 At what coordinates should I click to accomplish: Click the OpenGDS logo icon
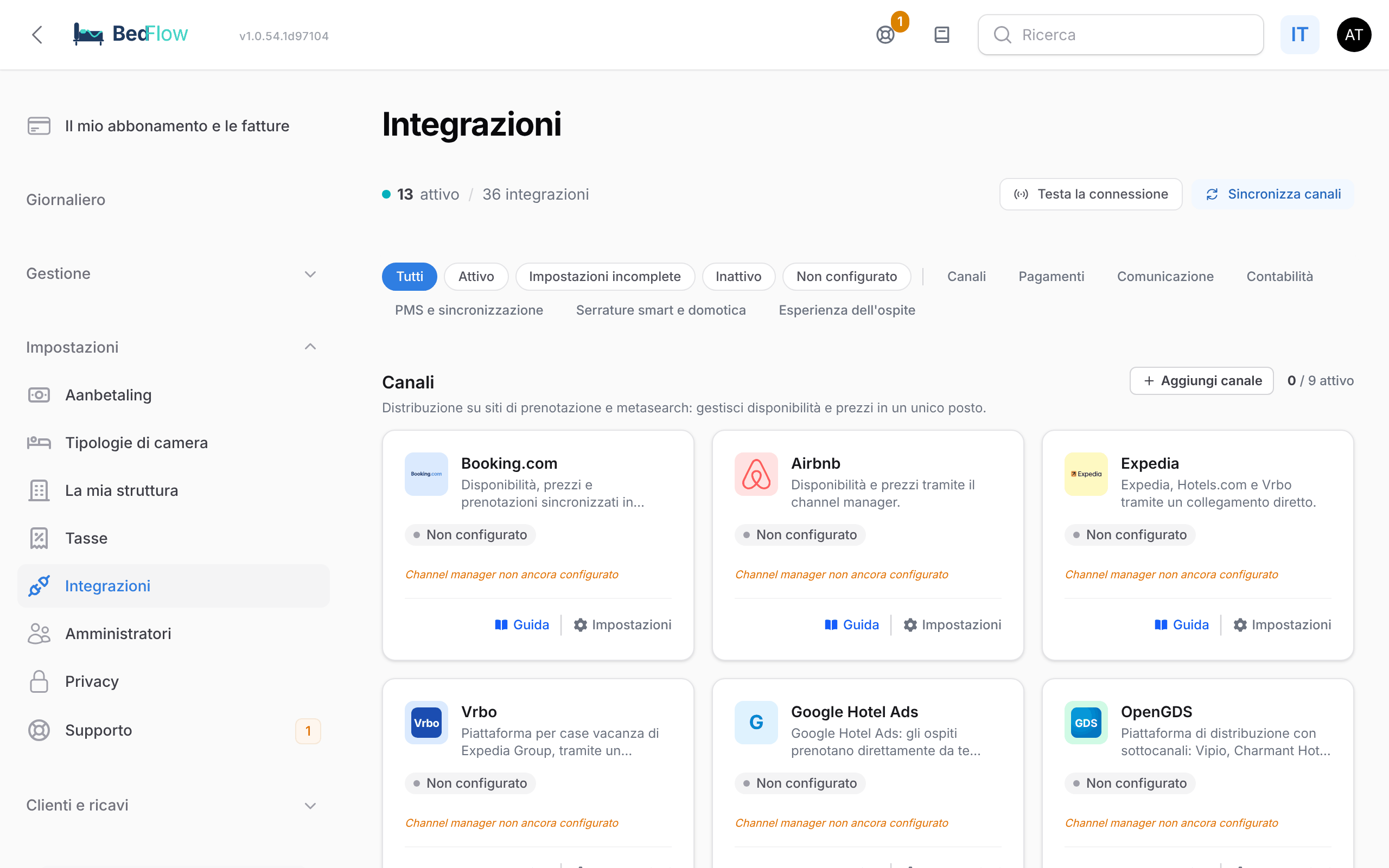point(1086,723)
